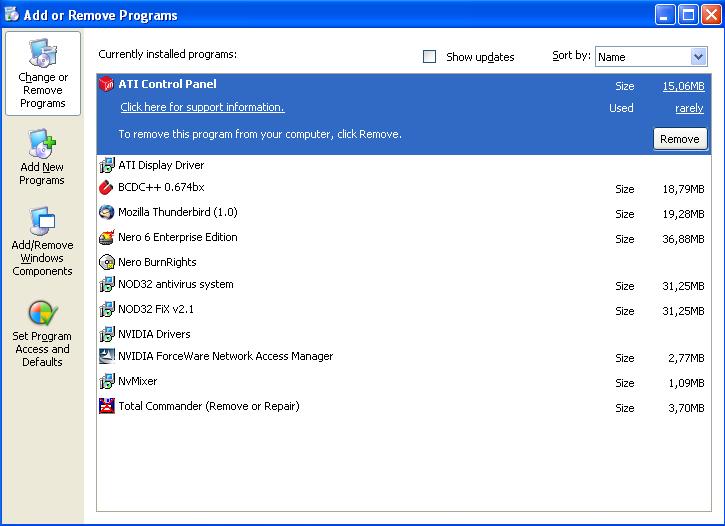Enable the Show updates checkbox
The height and width of the screenshot is (526, 725).
[x=430, y=57]
